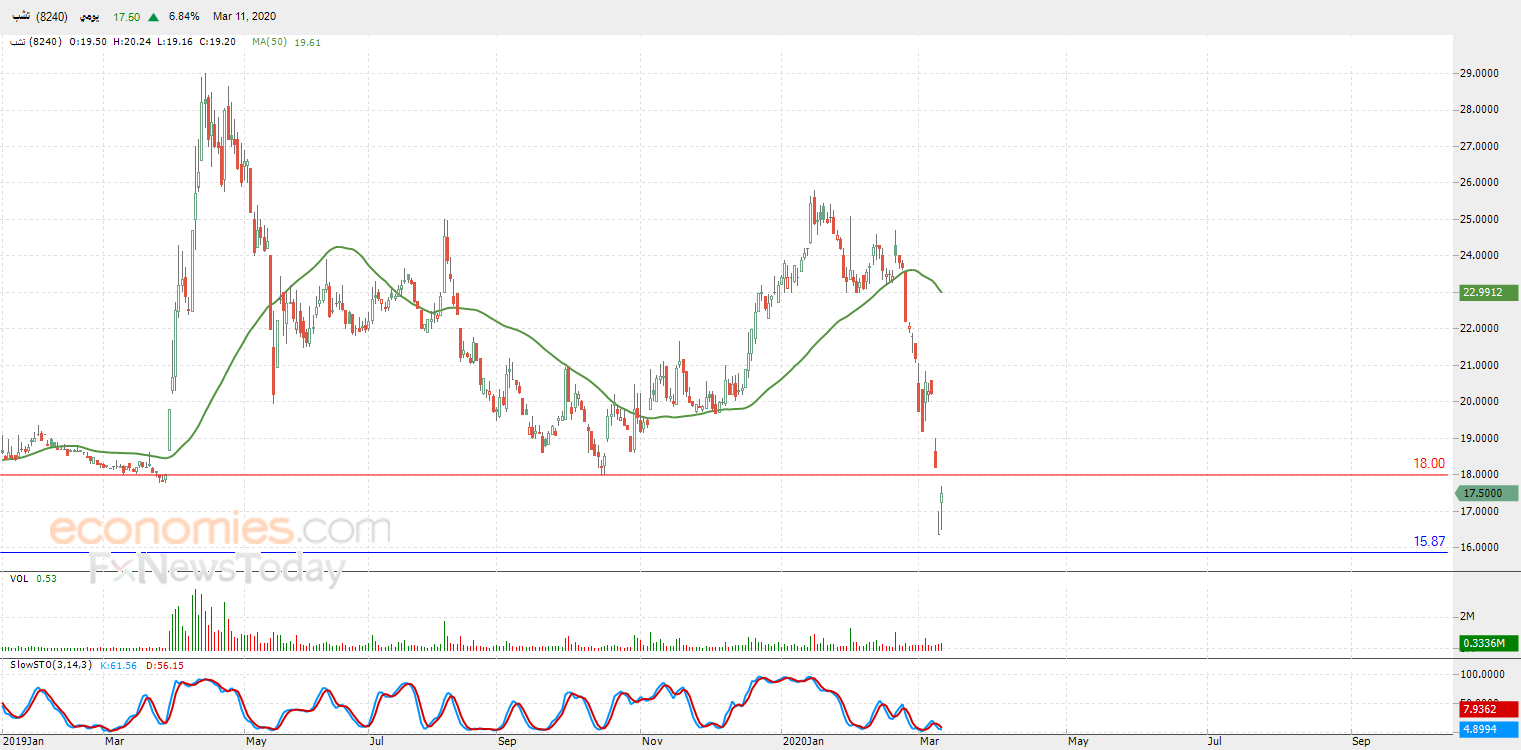Click the green moving average line peak
The image size is (1521, 750).
[339, 246]
